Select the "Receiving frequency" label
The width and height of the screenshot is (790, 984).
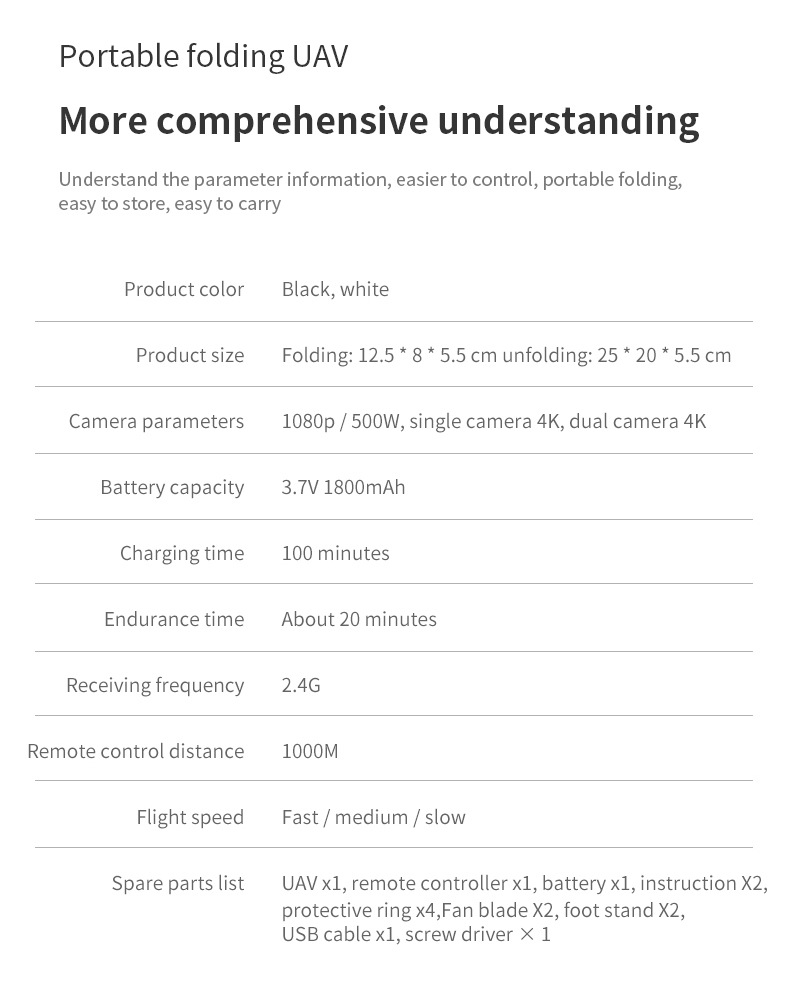(x=155, y=685)
